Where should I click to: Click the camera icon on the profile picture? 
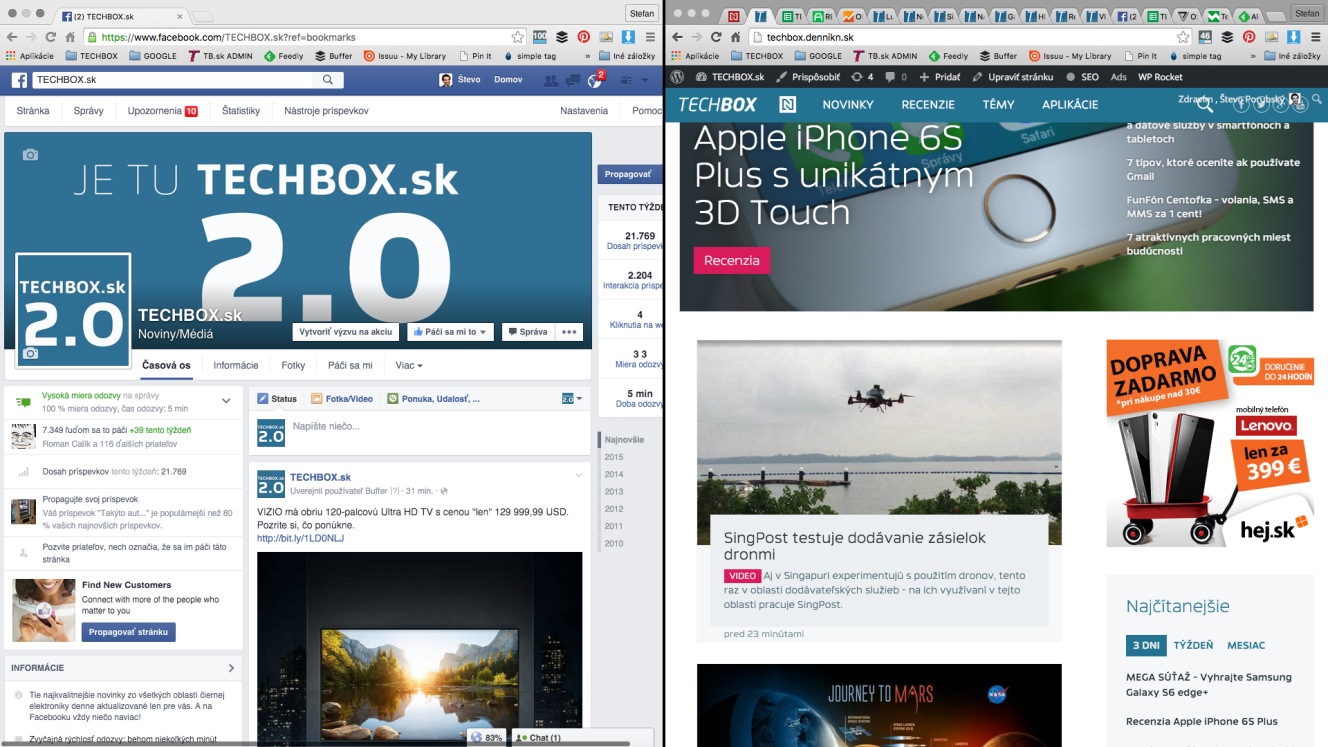pos(30,354)
